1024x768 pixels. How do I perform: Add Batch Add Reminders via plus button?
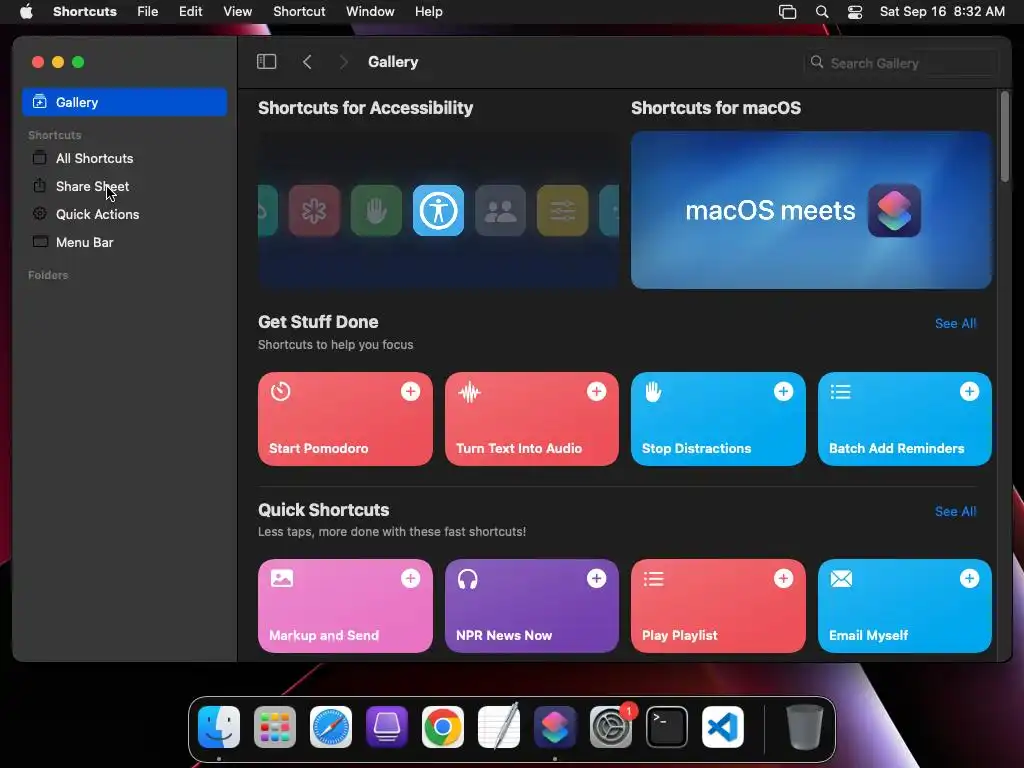click(x=969, y=391)
